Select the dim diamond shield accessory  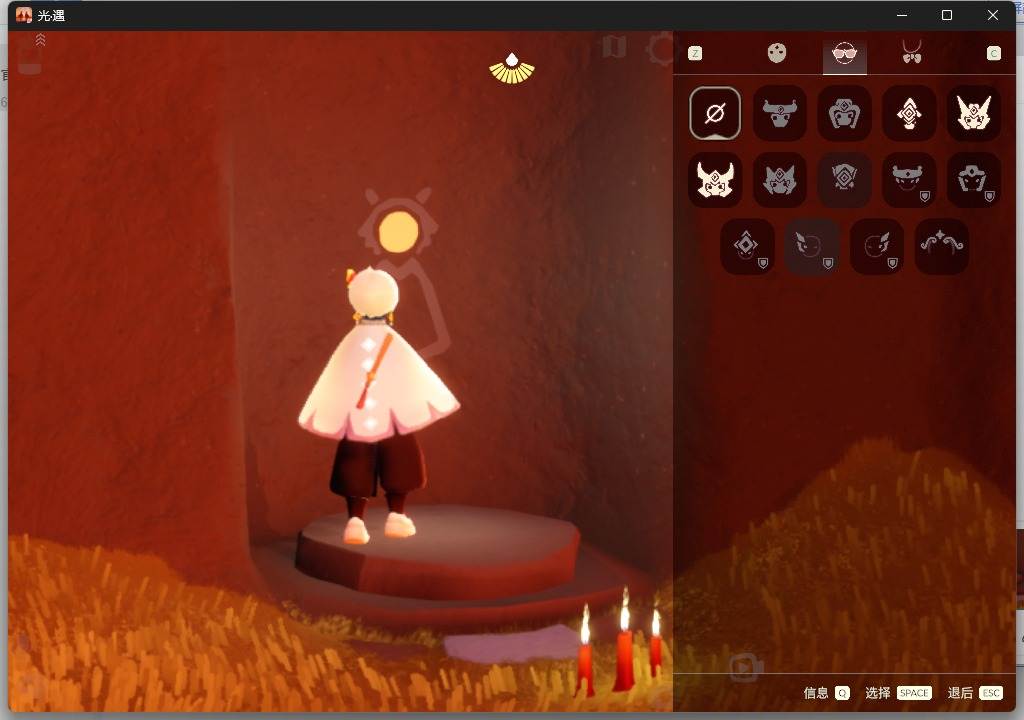pyautogui.click(x=844, y=180)
